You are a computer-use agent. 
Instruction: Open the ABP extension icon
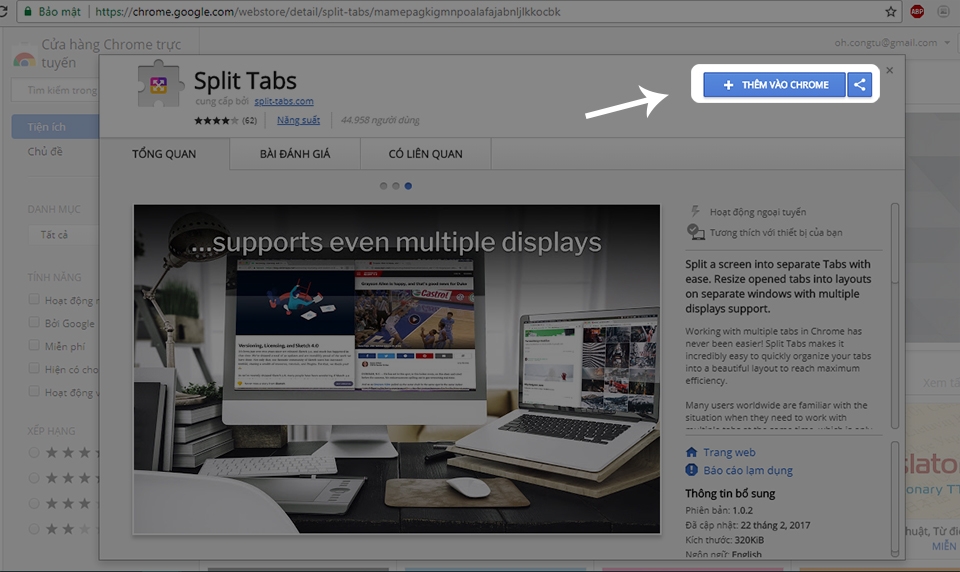coord(917,12)
